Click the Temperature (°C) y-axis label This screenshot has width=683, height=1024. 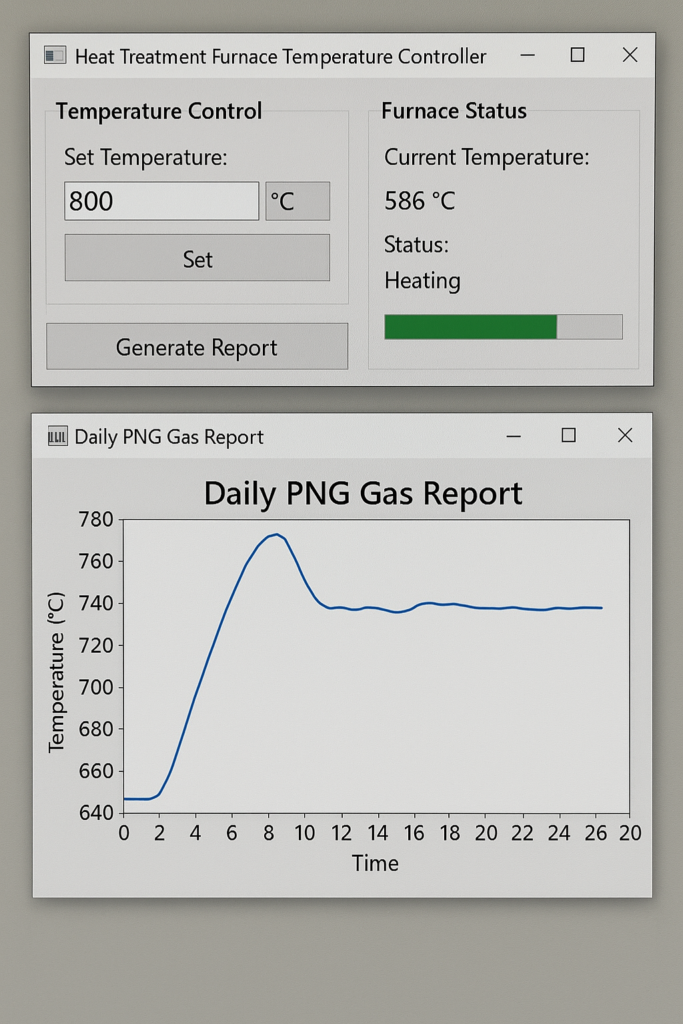tap(56, 670)
